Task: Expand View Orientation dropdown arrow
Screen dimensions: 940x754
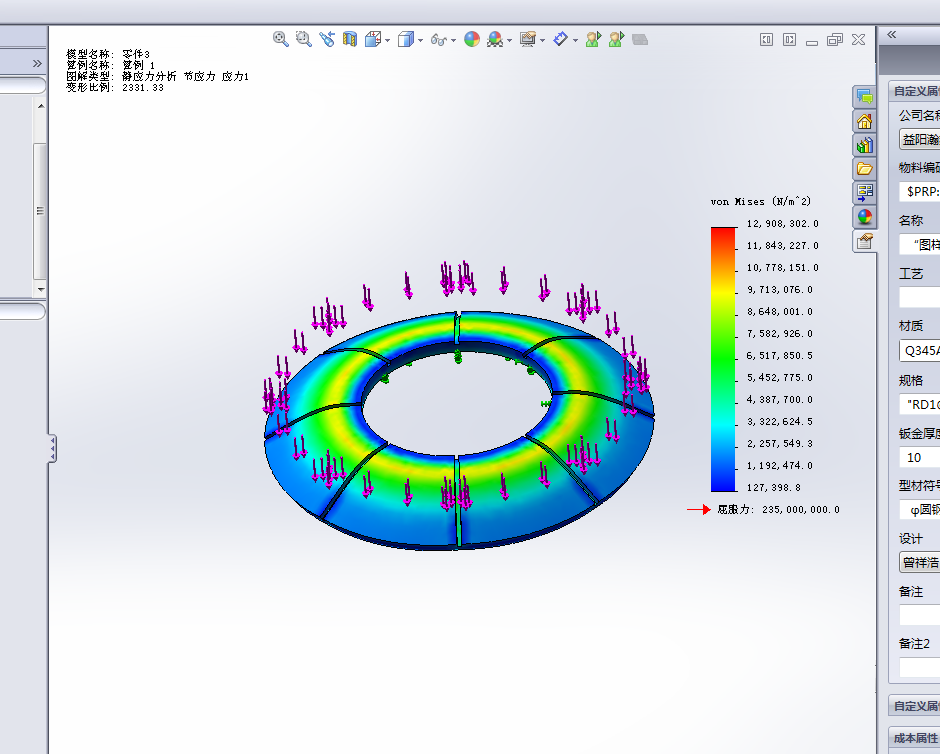Action: 388,40
